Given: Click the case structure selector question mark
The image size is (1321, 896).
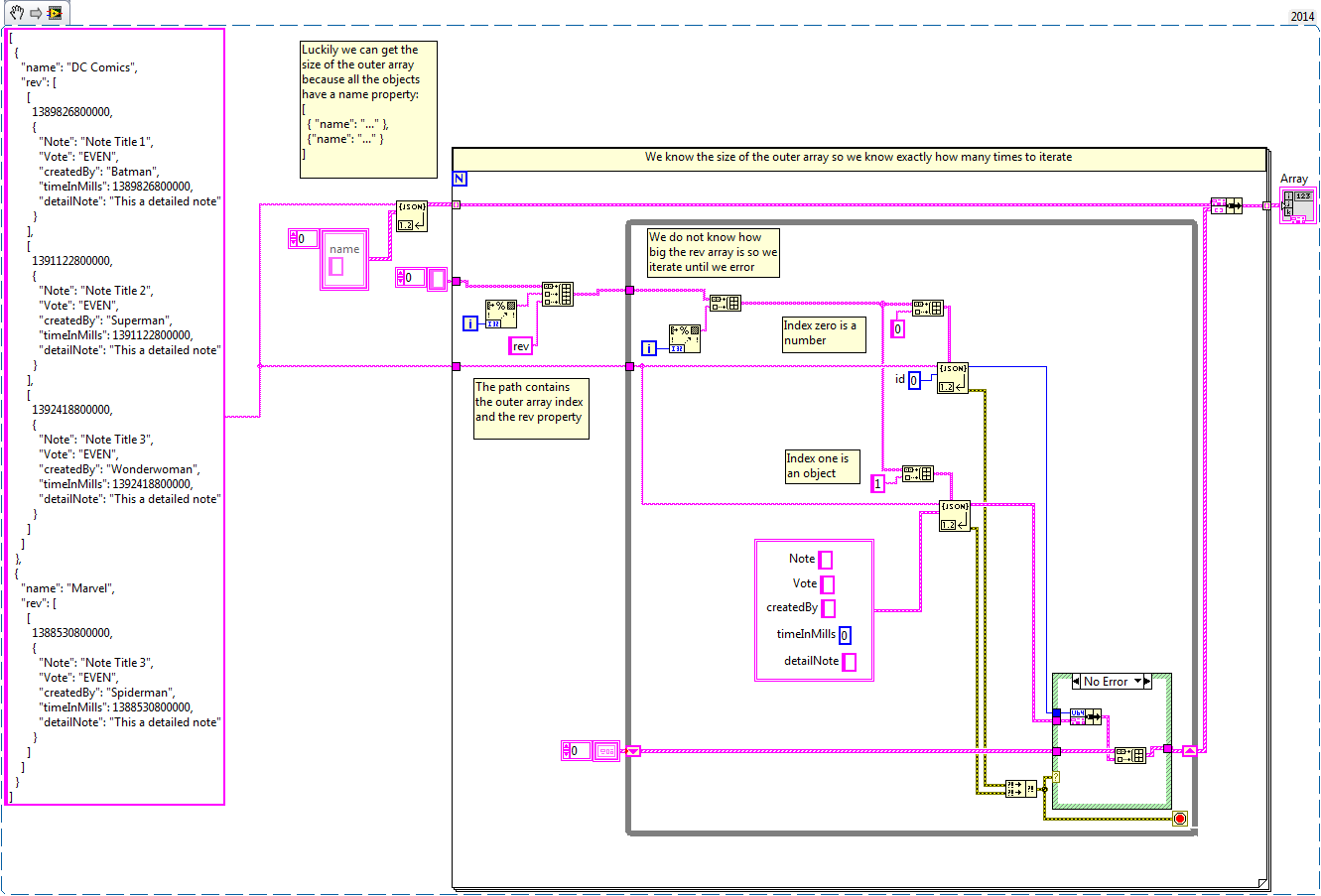Looking at the screenshot, I should tap(1056, 777).
